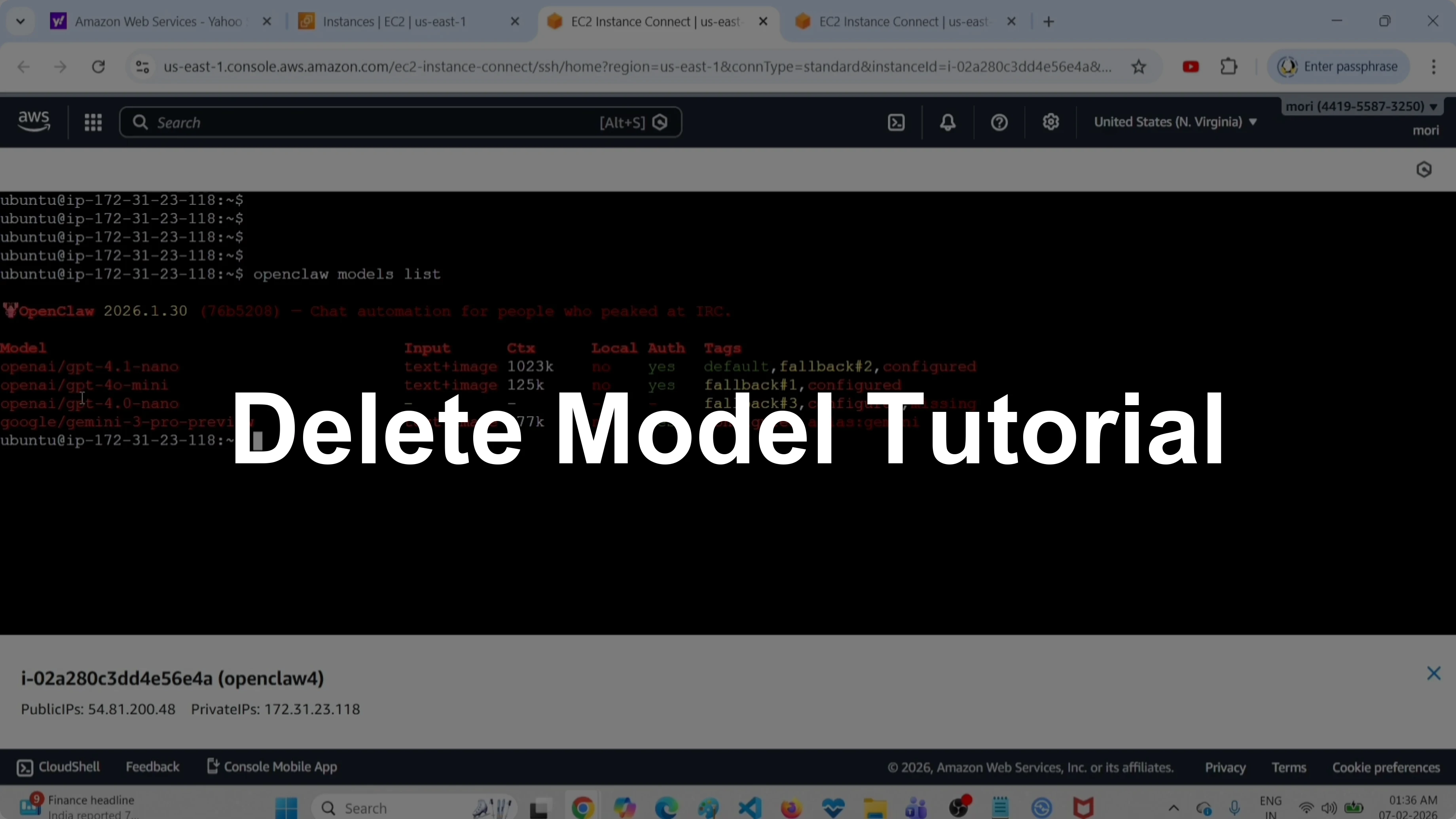Click the Feedback link in the footer

(153, 766)
